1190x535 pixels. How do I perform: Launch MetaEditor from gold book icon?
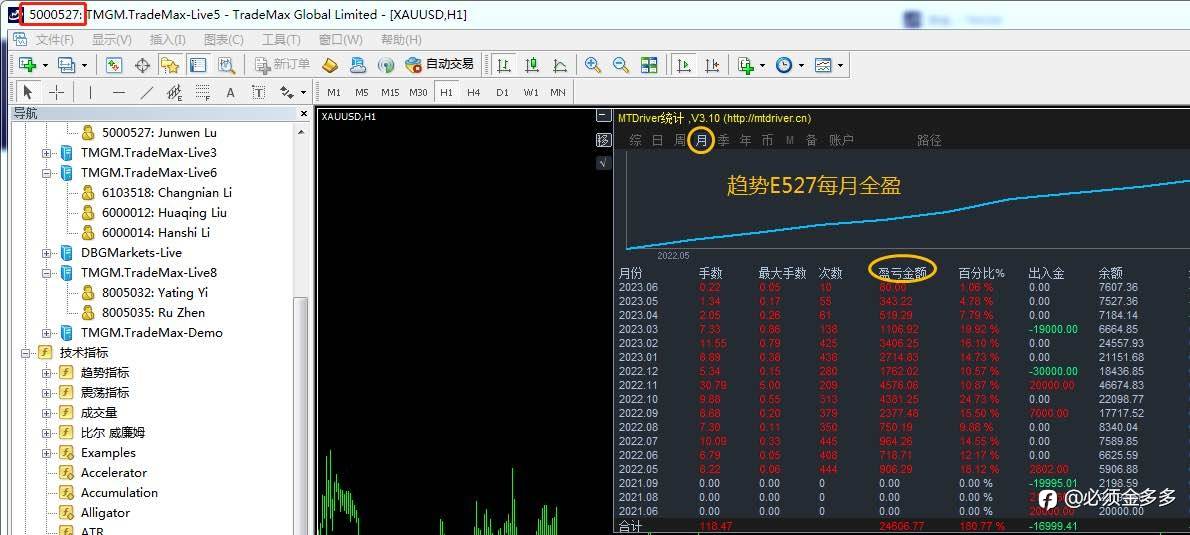pos(330,65)
